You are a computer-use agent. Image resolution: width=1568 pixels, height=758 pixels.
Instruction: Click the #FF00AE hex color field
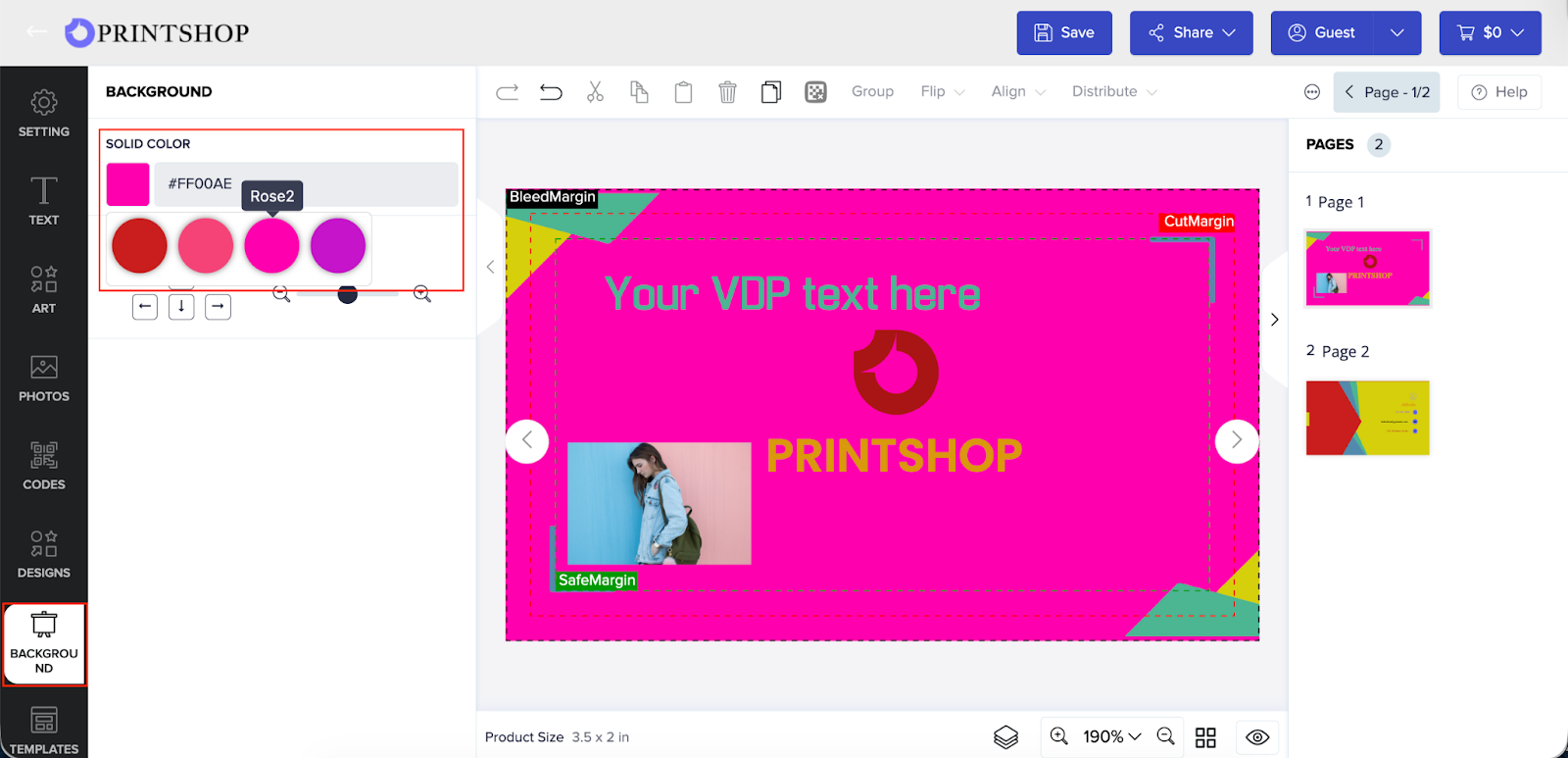[306, 183]
